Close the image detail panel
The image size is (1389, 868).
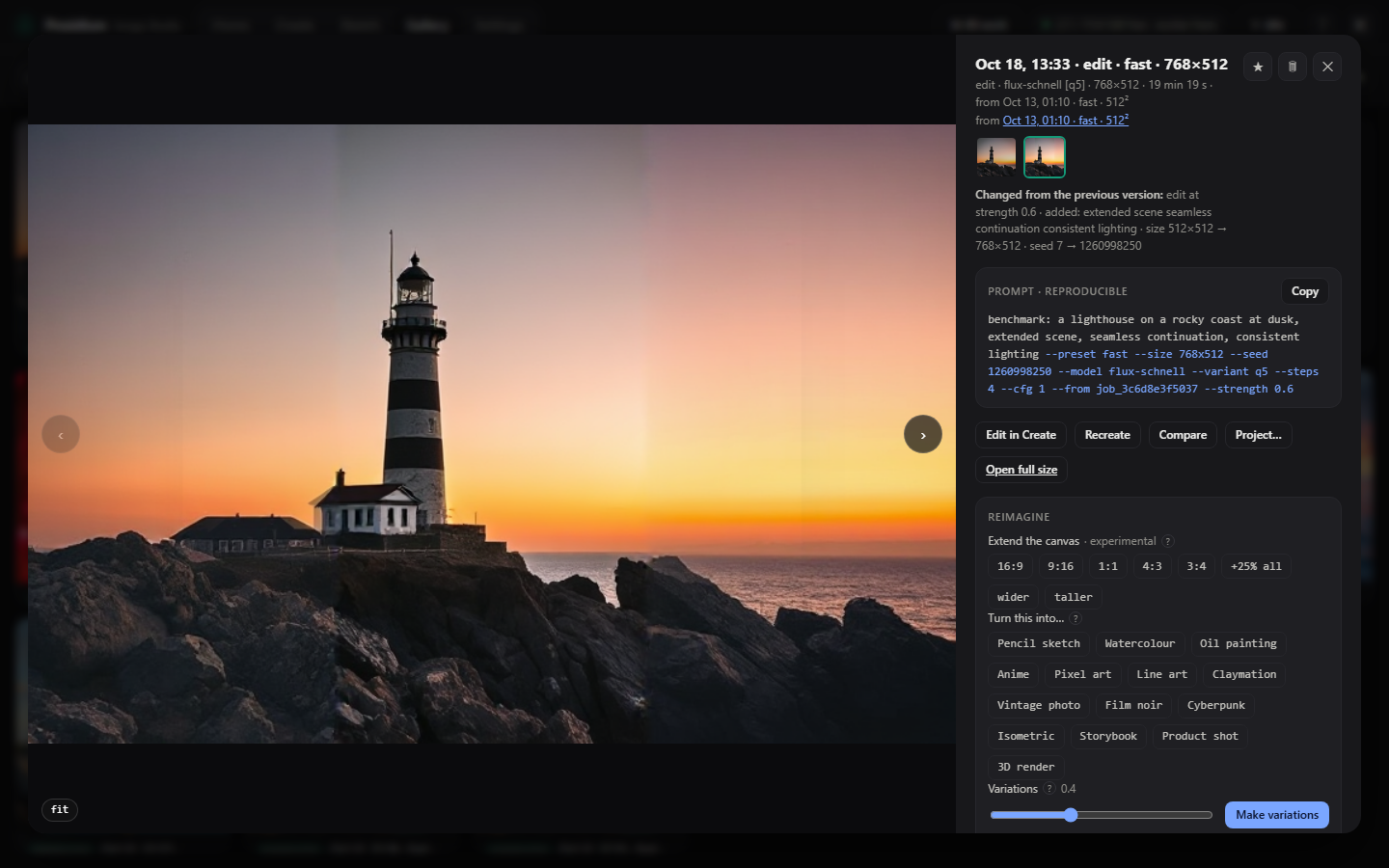[1327, 67]
